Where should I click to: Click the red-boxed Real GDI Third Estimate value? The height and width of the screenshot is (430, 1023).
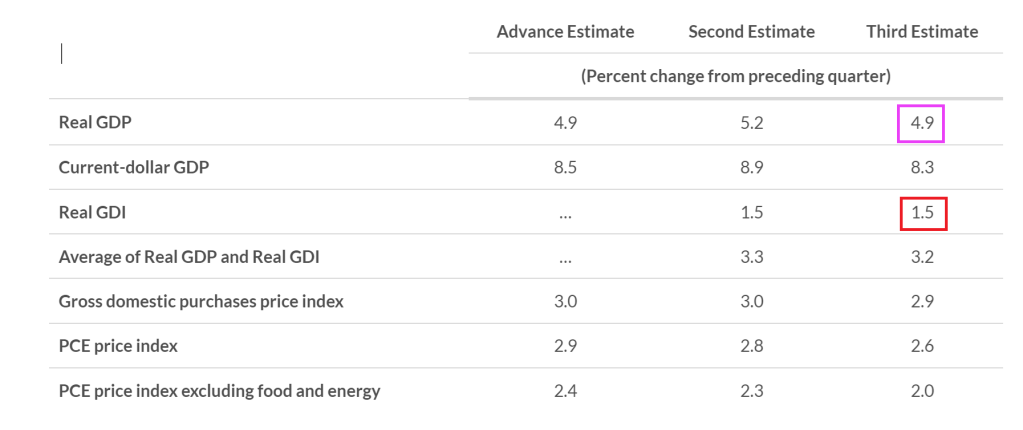pyautogui.click(x=922, y=213)
